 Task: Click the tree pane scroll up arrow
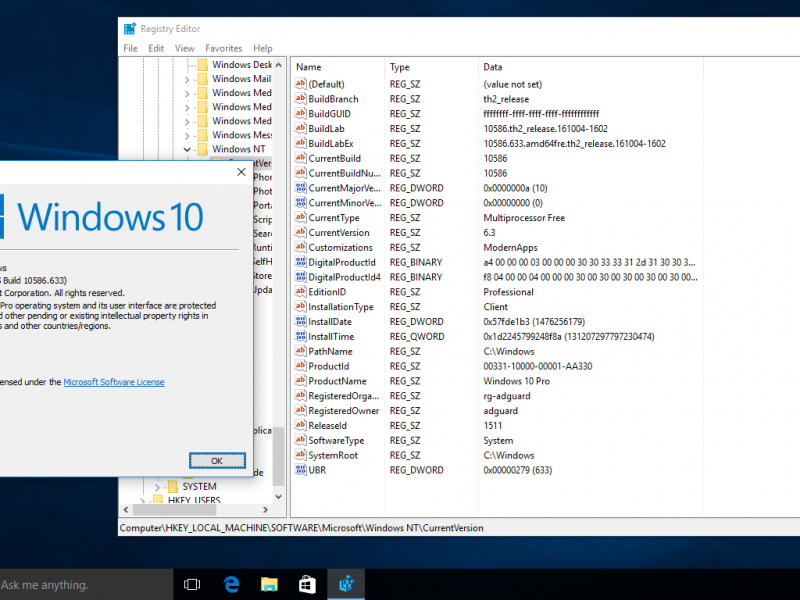pos(279,65)
